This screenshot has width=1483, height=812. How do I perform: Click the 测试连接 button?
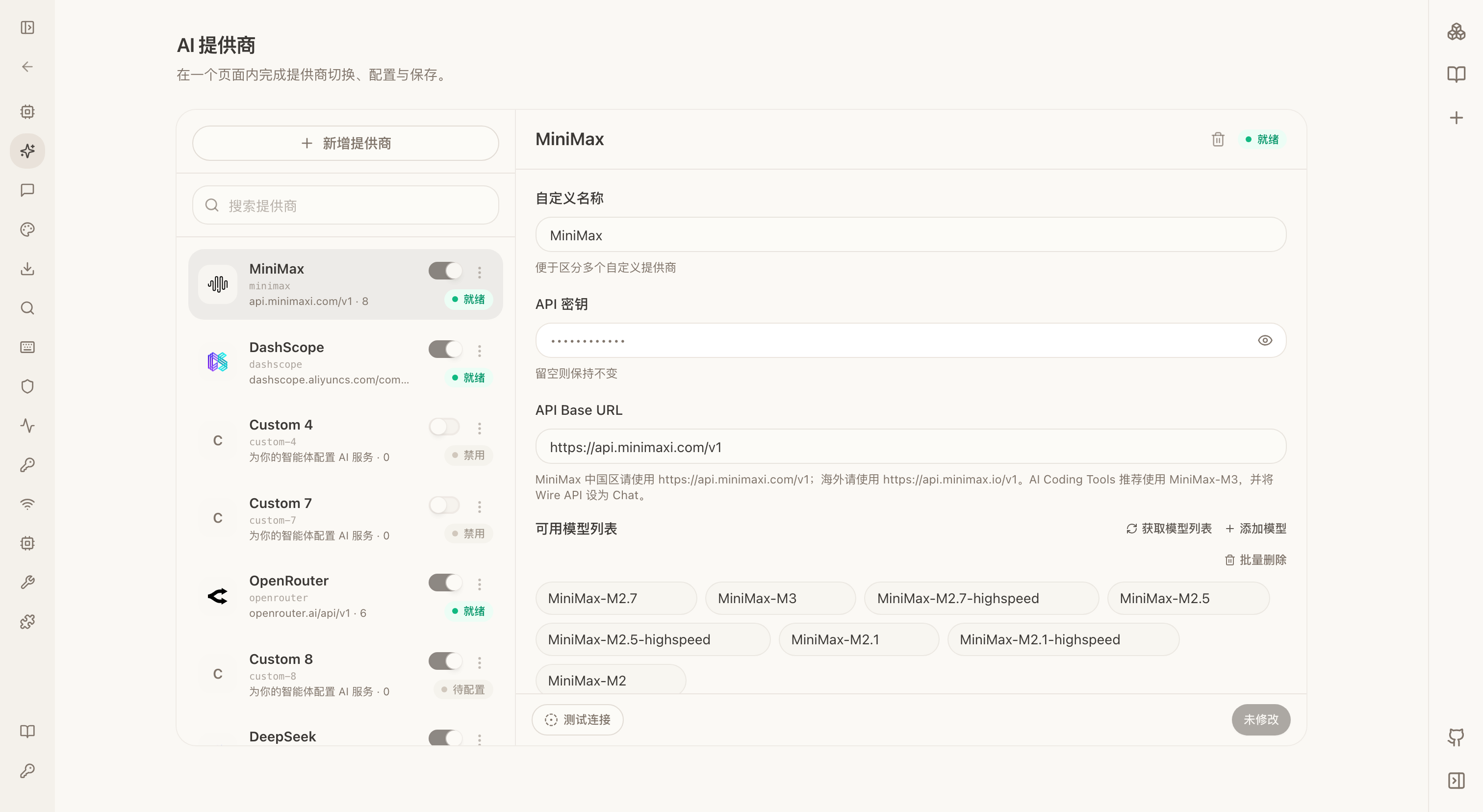tap(577, 720)
